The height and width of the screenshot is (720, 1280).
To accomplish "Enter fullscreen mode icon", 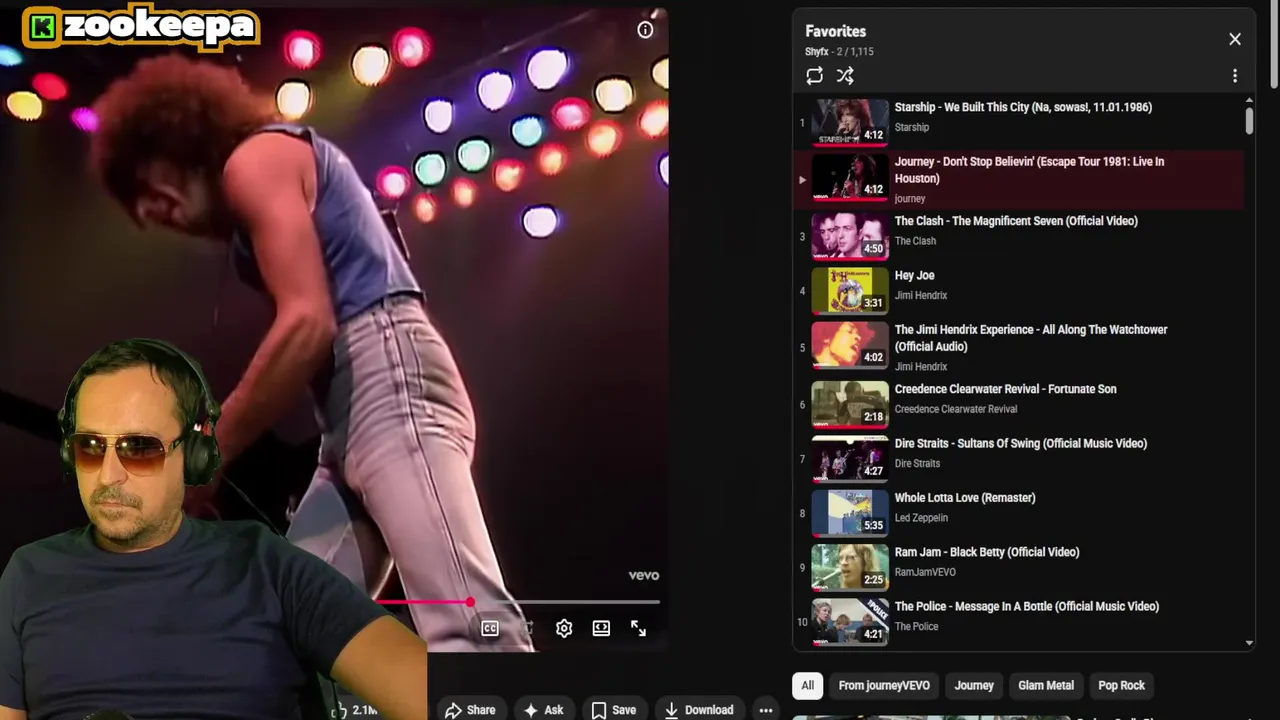I will click(x=638, y=628).
